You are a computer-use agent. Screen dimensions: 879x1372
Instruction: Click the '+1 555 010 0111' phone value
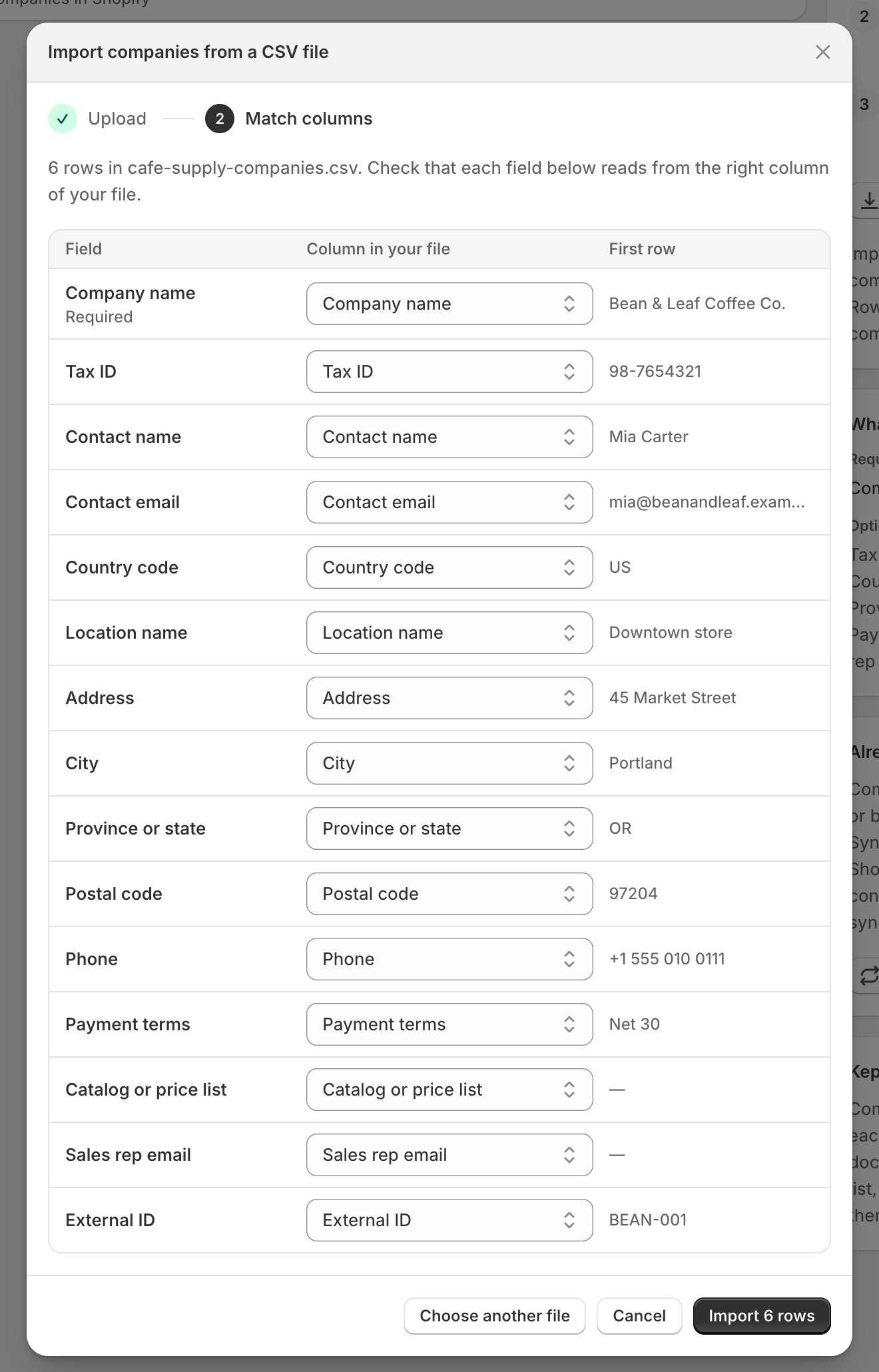coord(667,959)
